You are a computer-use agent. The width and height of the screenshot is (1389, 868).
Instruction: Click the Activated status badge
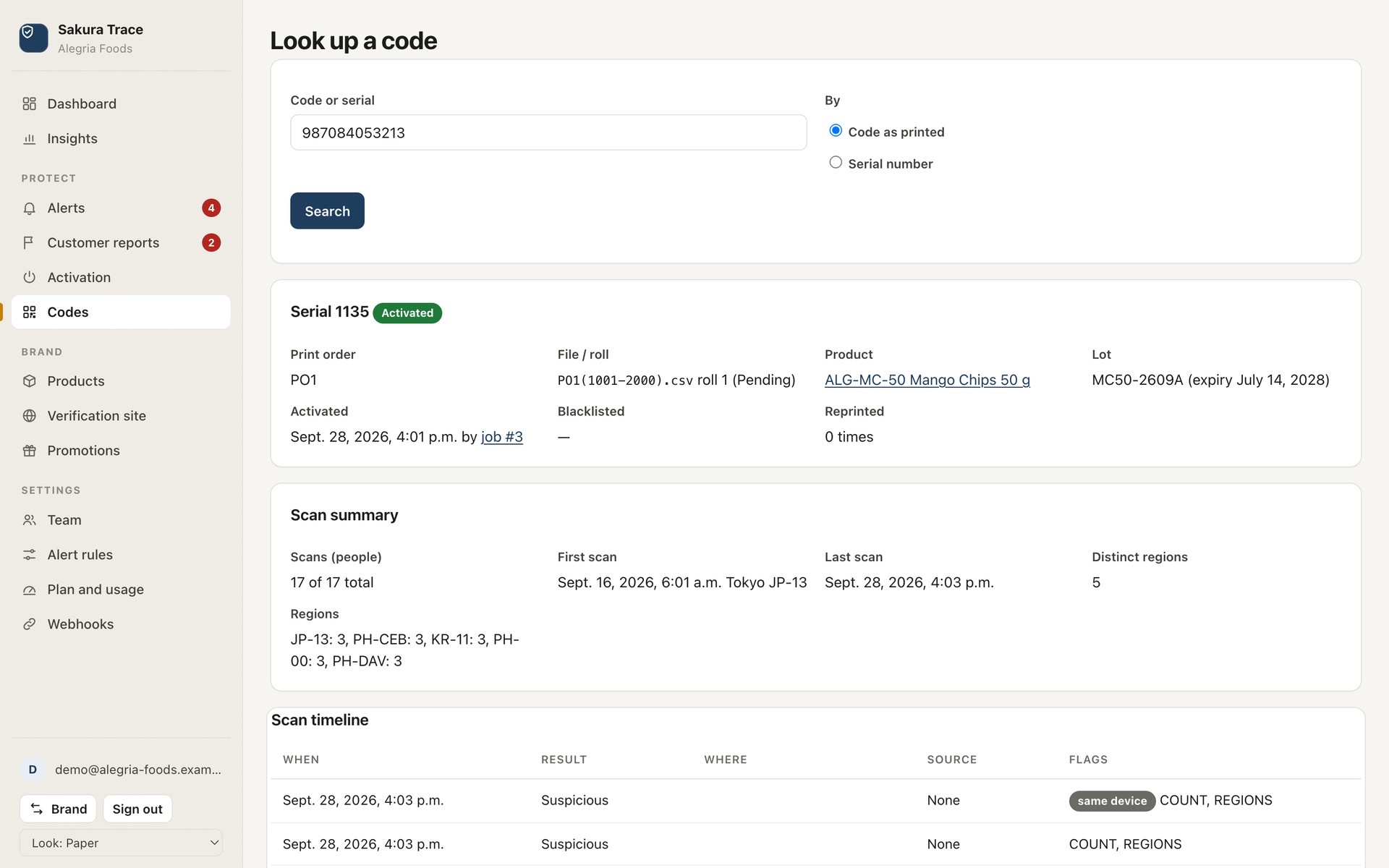pyautogui.click(x=407, y=313)
